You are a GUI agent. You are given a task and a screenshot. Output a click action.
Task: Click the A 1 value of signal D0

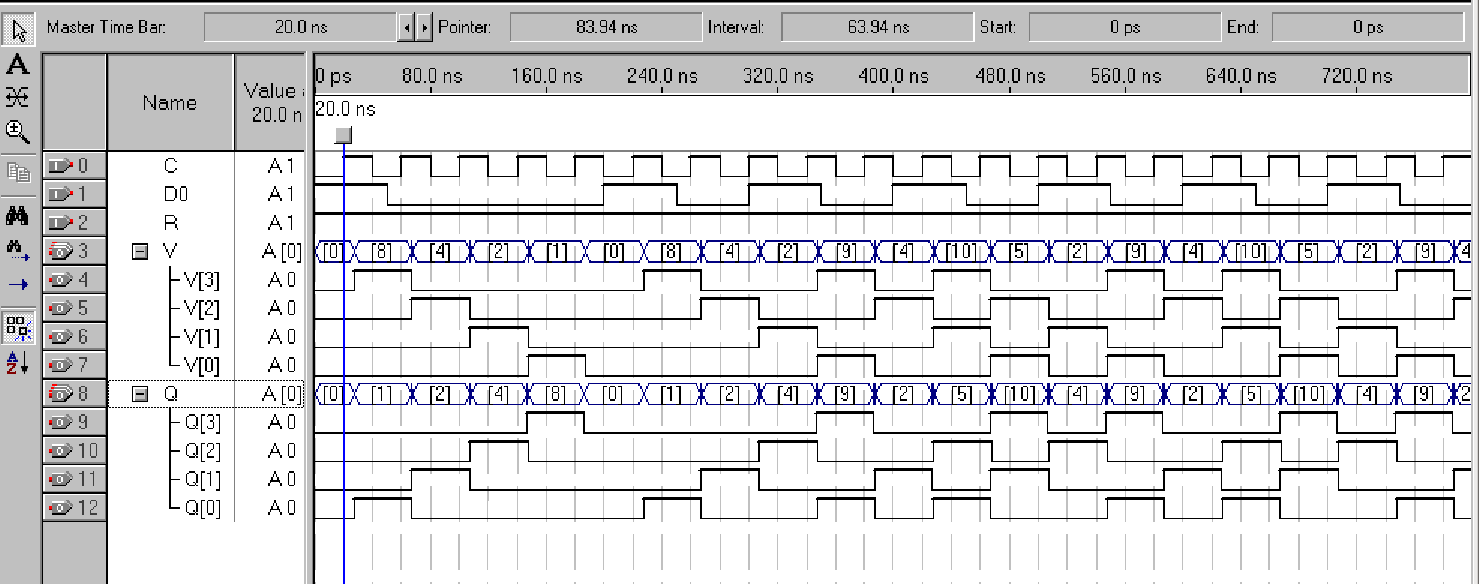[x=281, y=194]
